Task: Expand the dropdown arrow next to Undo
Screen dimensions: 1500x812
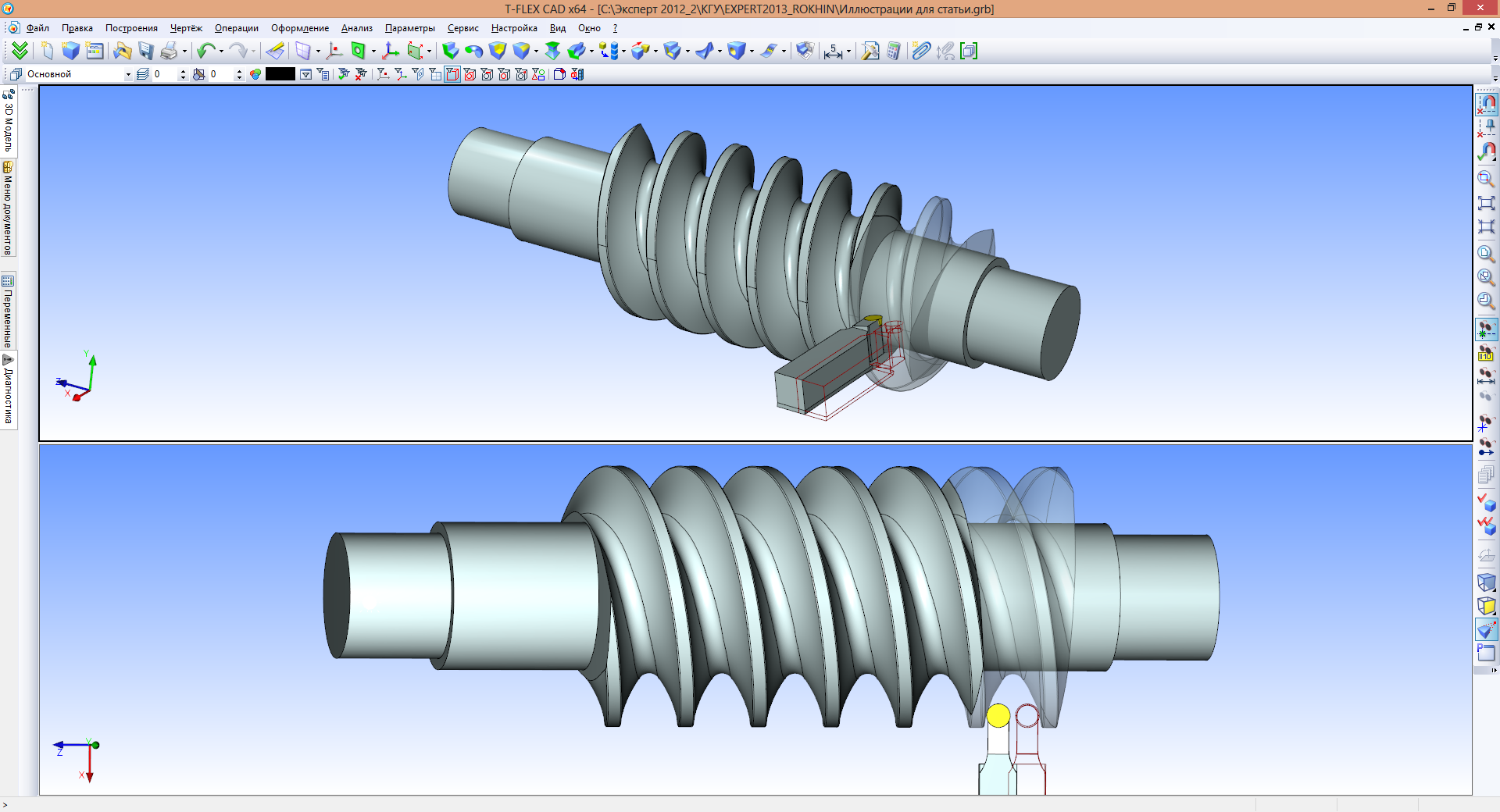Action: (x=220, y=52)
